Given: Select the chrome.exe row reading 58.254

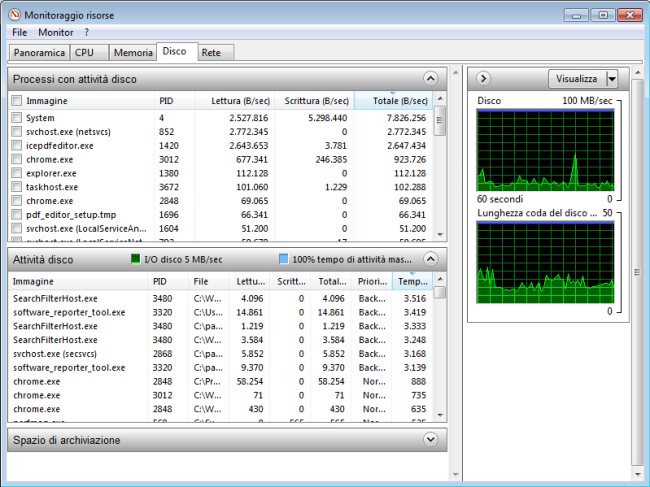Looking at the screenshot, I should [x=220, y=381].
